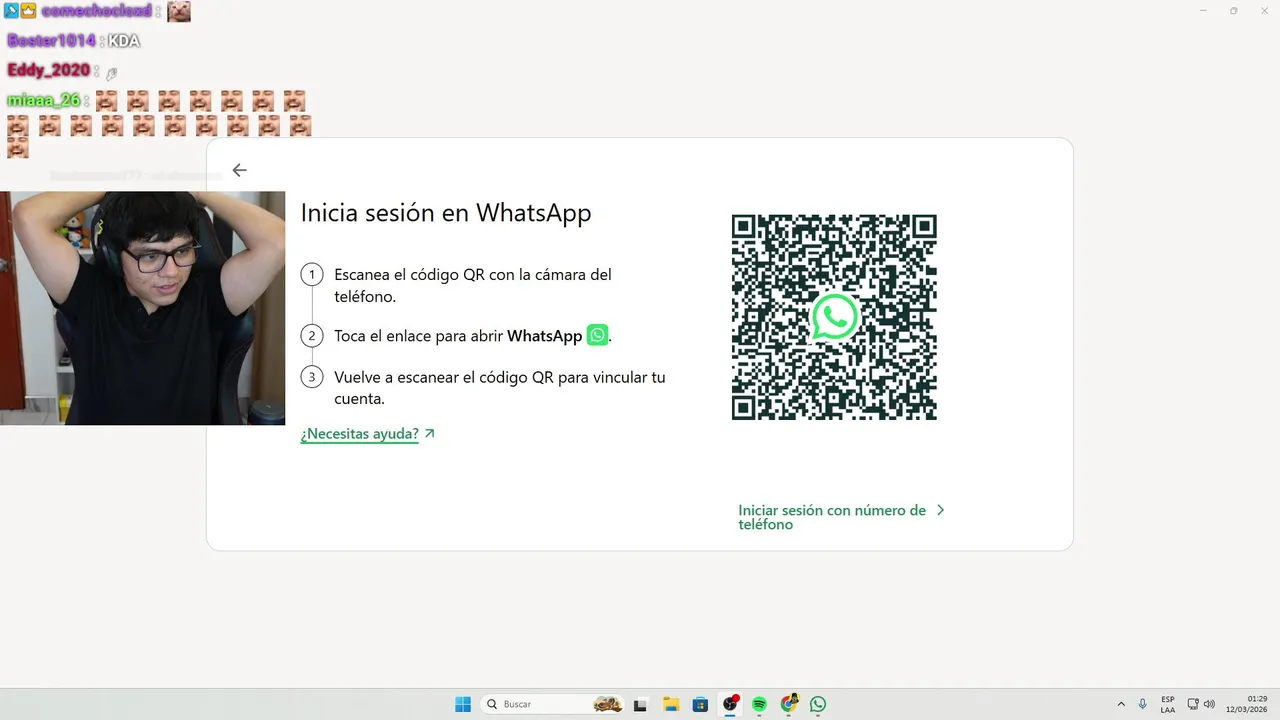Click the microphone icon in system tray
The width and height of the screenshot is (1280, 720).
(x=1143, y=704)
